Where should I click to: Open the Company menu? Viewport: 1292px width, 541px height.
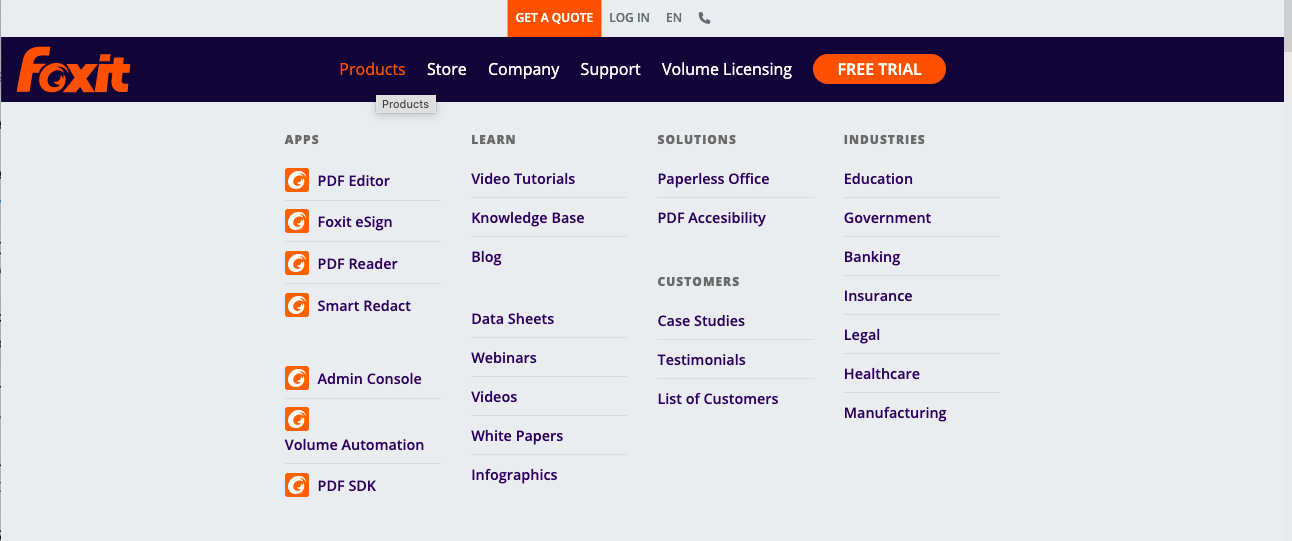(x=523, y=69)
